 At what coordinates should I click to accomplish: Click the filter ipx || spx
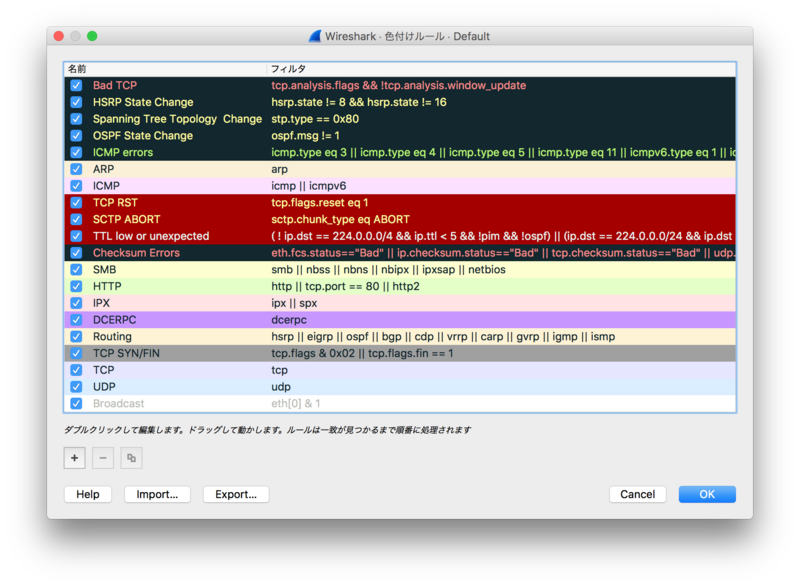click(x=294, y=303)
